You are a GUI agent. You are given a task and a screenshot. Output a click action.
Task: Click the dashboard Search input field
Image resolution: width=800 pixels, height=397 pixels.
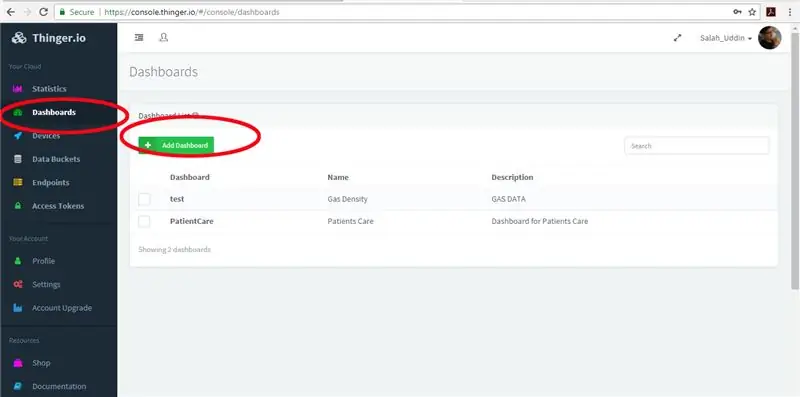[696, 146]
